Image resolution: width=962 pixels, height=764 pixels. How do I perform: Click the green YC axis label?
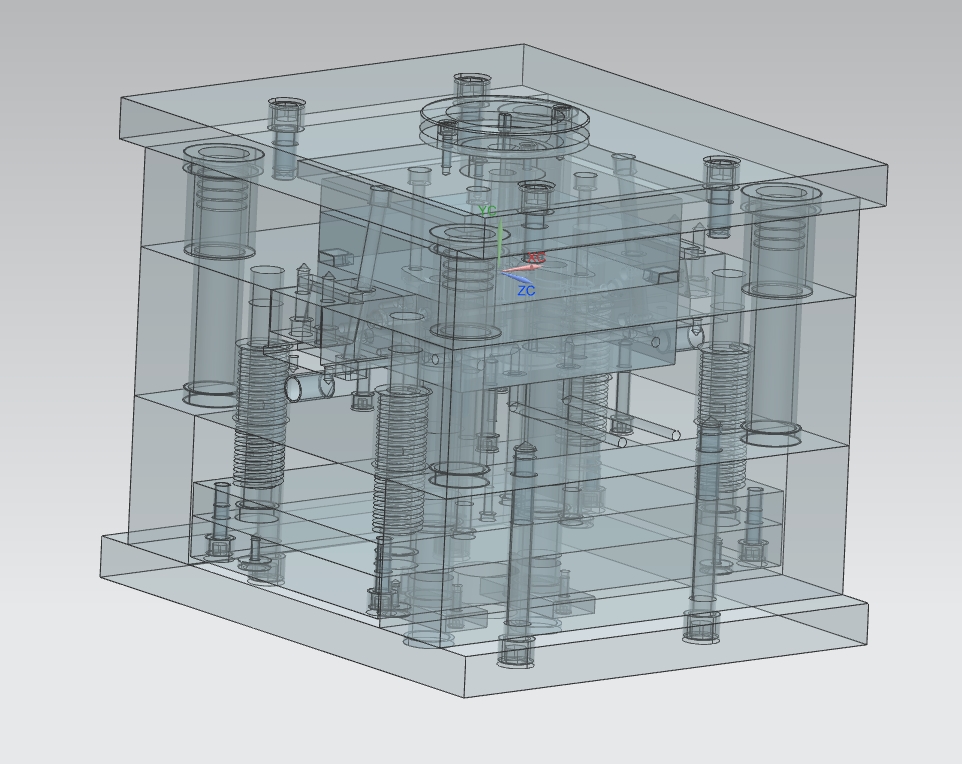(488, 211)
